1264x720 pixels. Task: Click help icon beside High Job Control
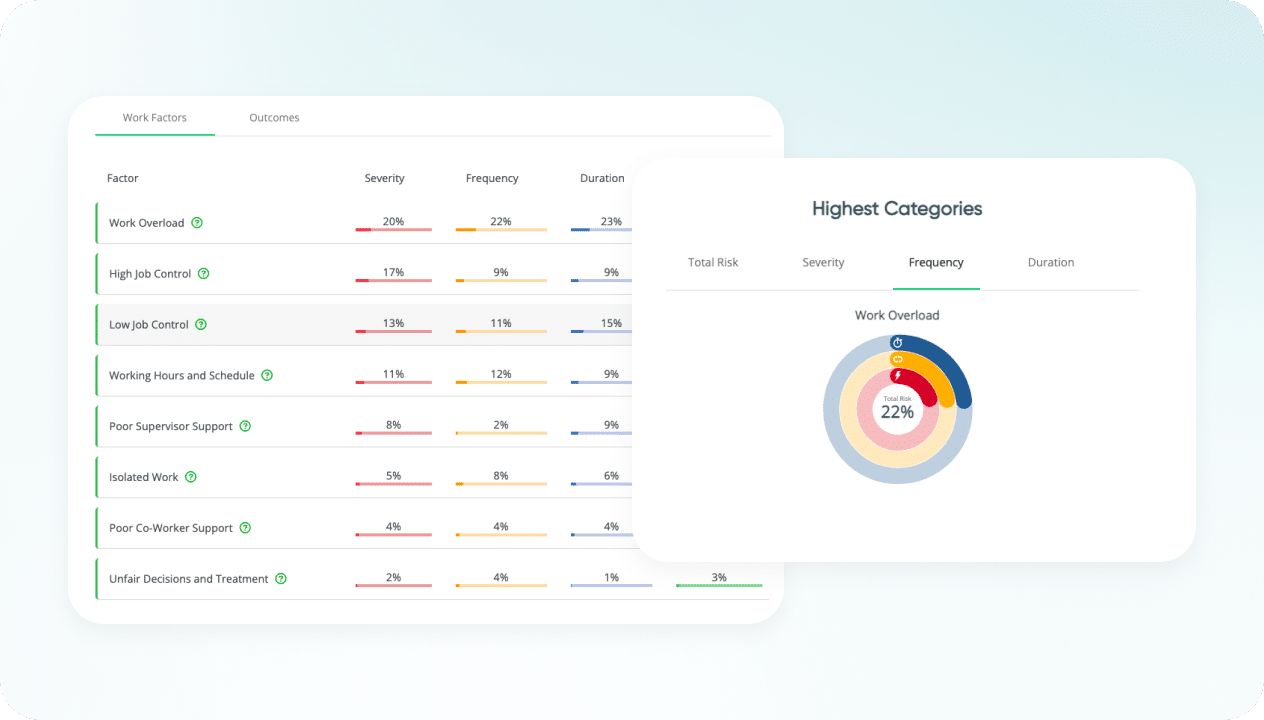[x=204, y=273]
